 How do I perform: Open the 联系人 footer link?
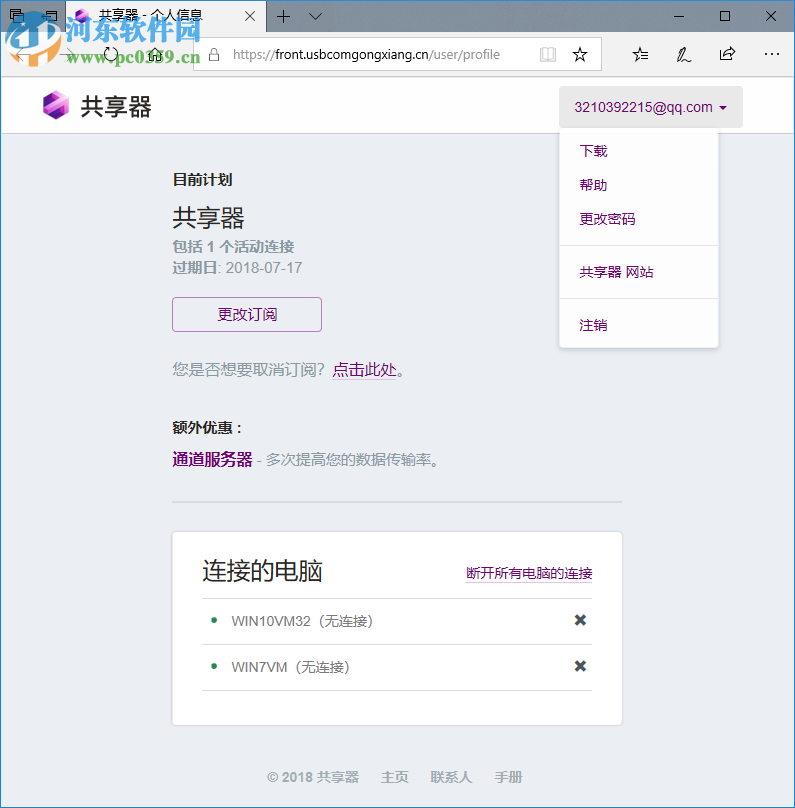coord(451,777)
